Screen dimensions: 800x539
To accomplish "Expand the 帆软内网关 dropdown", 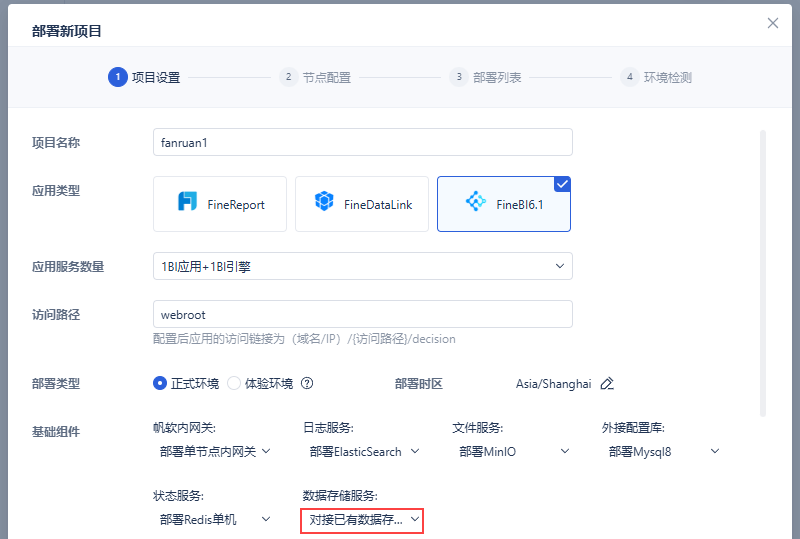I will [x=215, y=451].
